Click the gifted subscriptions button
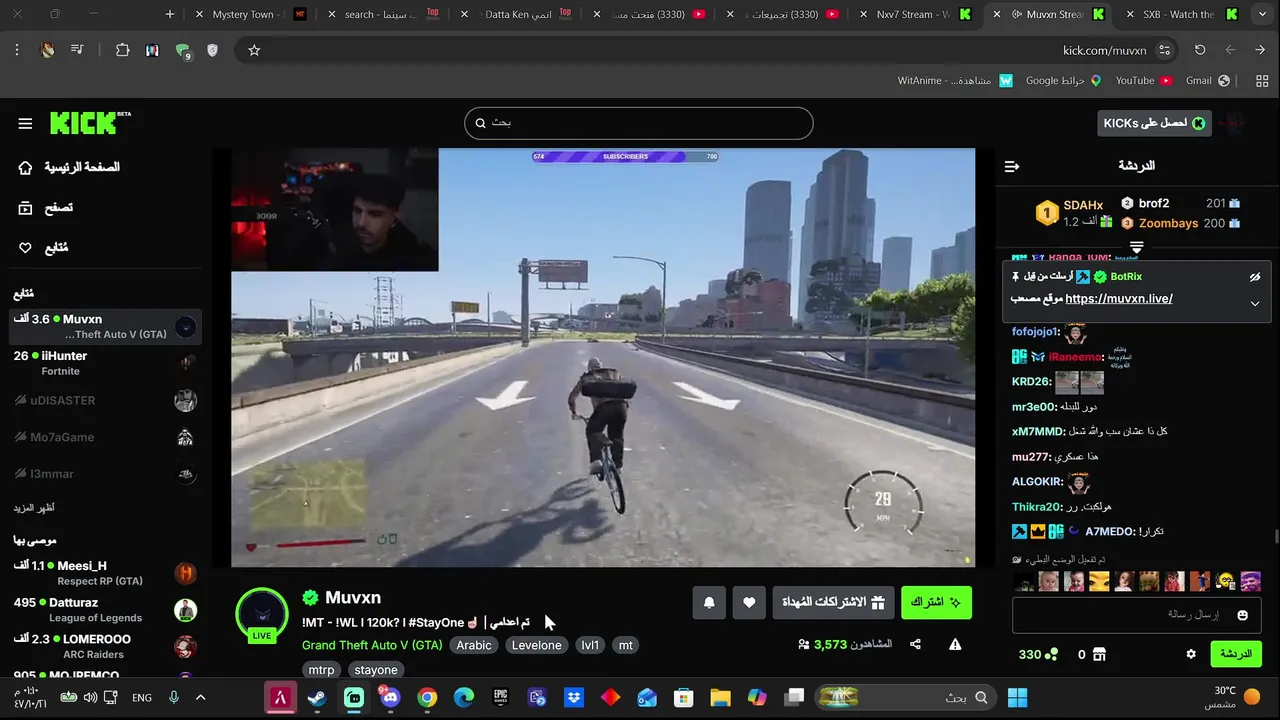Image resolution: width=1280 pixels, height=720 pixels. point(833,602)
